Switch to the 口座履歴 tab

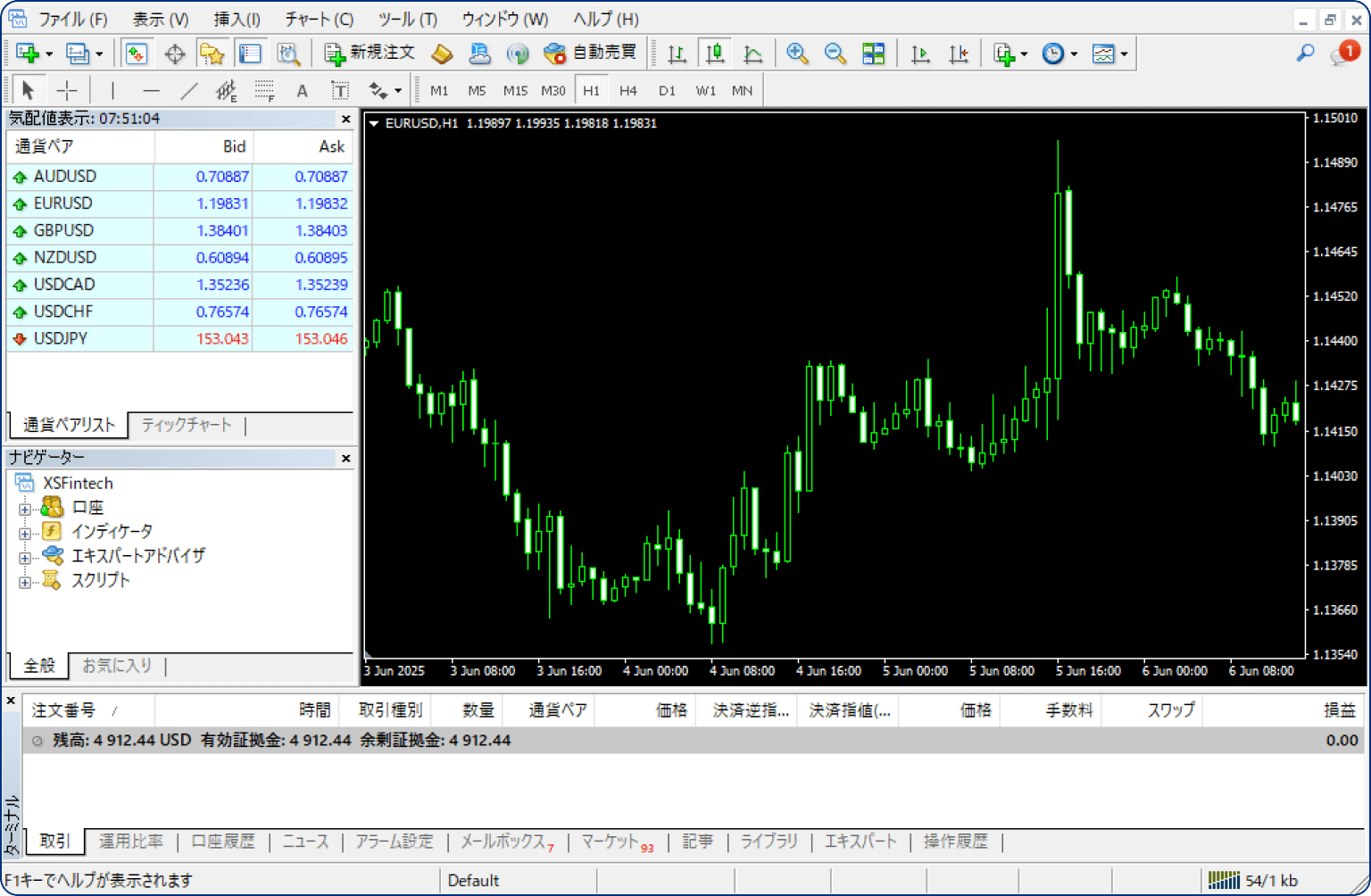point(223,842)
